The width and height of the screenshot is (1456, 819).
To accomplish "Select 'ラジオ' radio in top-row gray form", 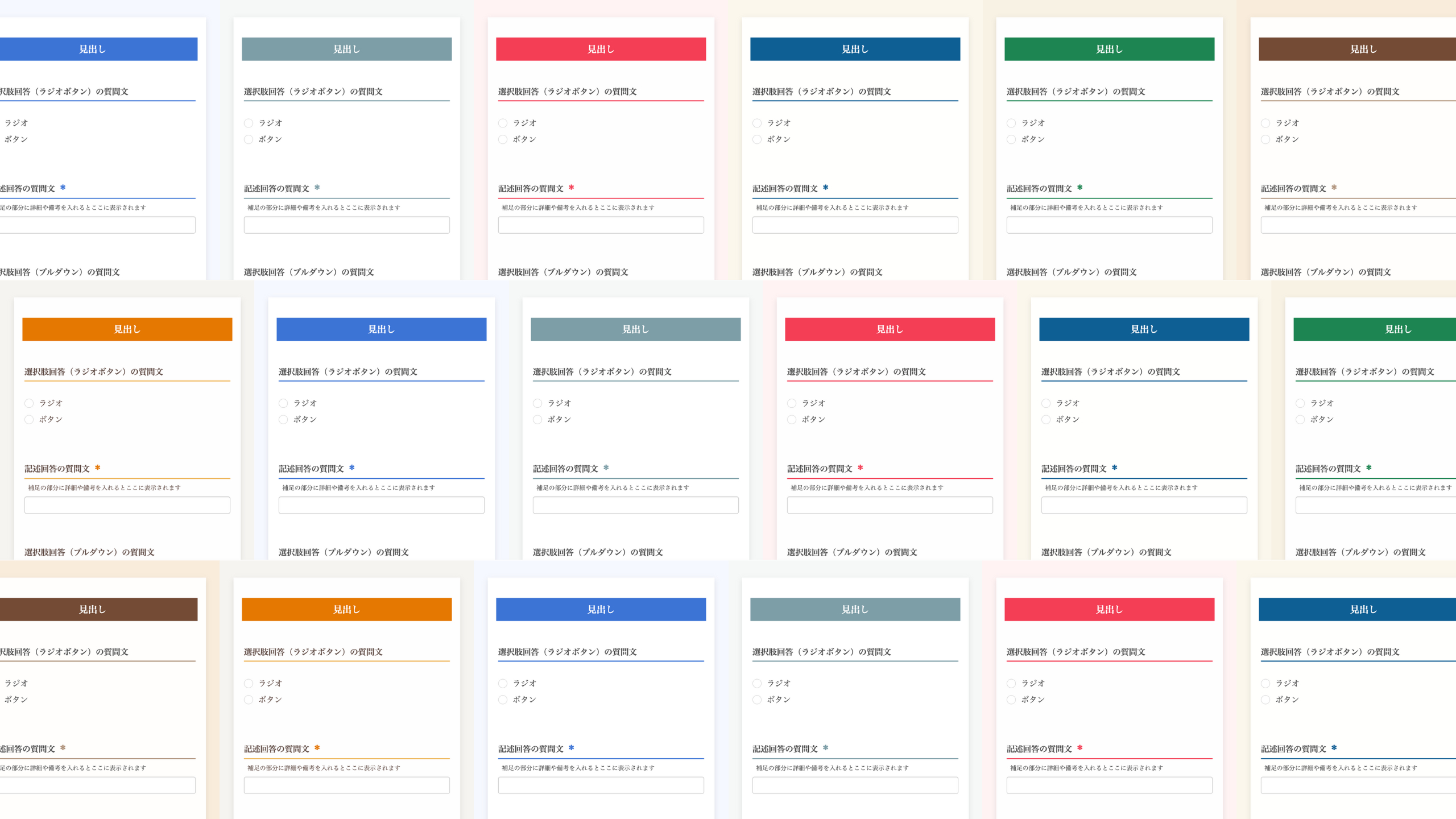I will pos(249,123).
